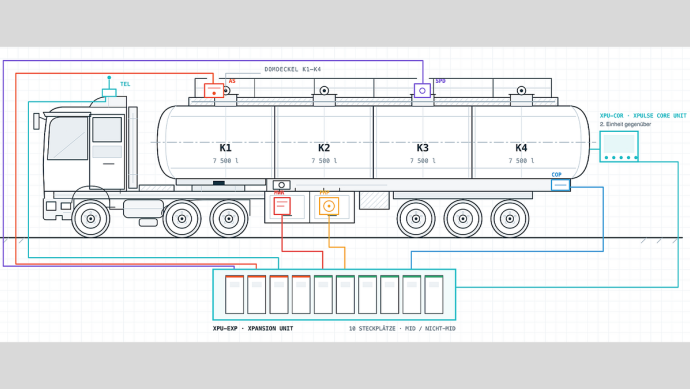Click the "2. Einheit gegenüber" note
This screenshot has height=389, width=690.
coord(625,125)
